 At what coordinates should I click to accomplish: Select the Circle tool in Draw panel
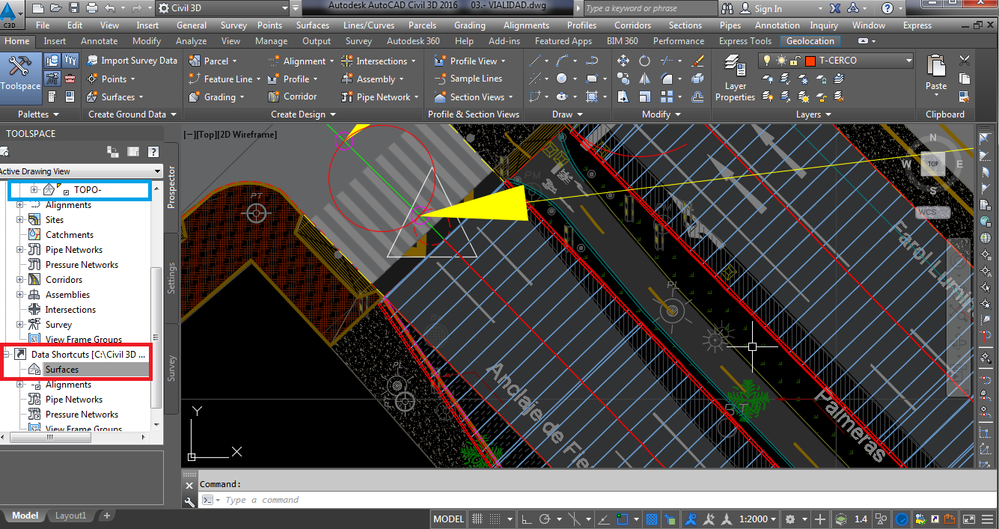(x=561, y=78)
